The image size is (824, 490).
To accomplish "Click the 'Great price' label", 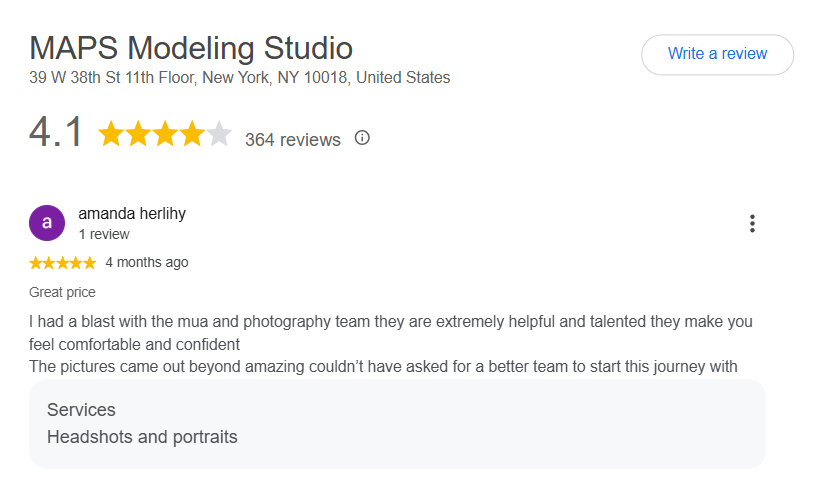I will pyautogui.click(x=62, y=292).
